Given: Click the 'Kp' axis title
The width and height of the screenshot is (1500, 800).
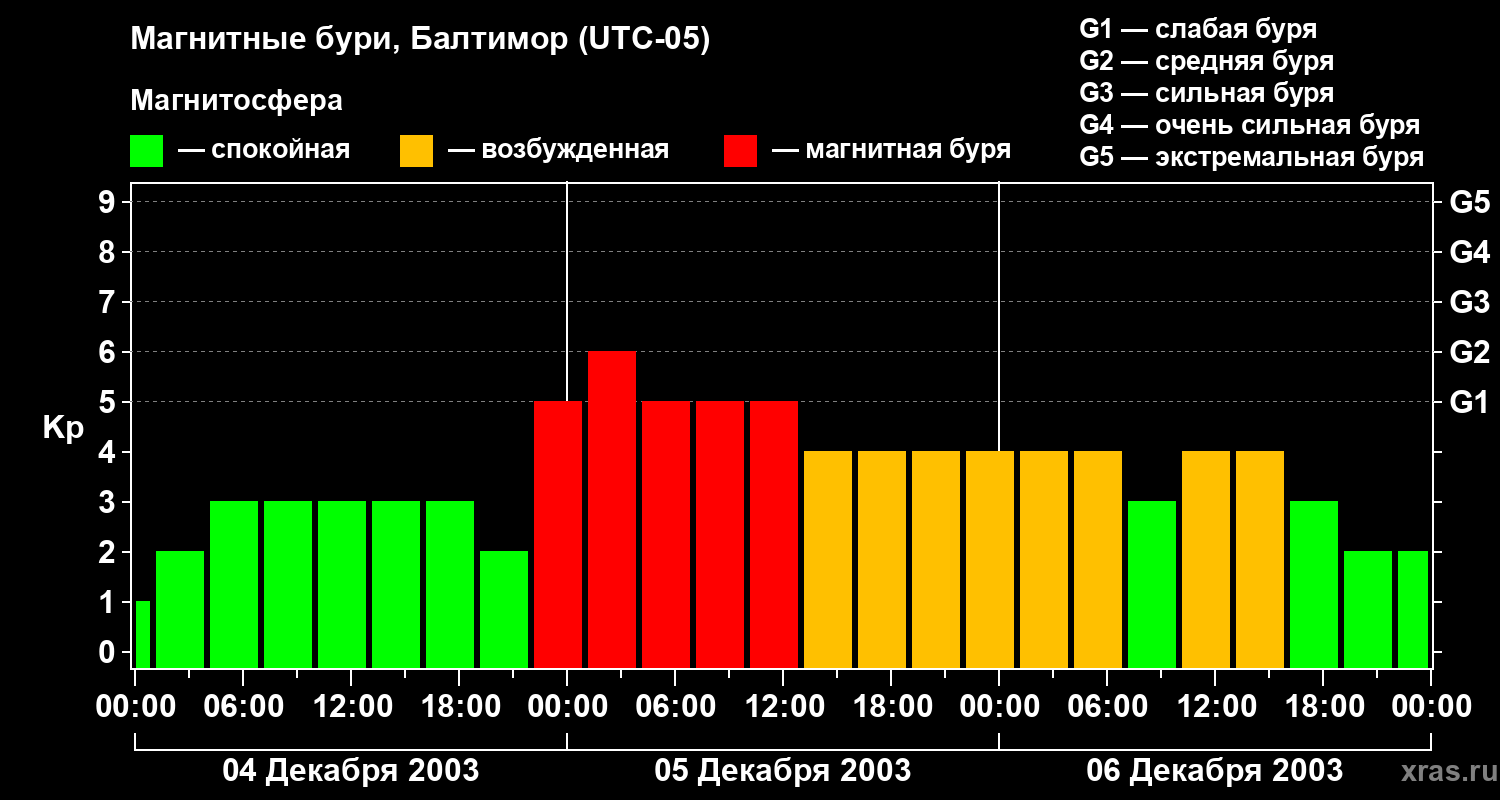Looking at the screenshot, I should [63, 427].
